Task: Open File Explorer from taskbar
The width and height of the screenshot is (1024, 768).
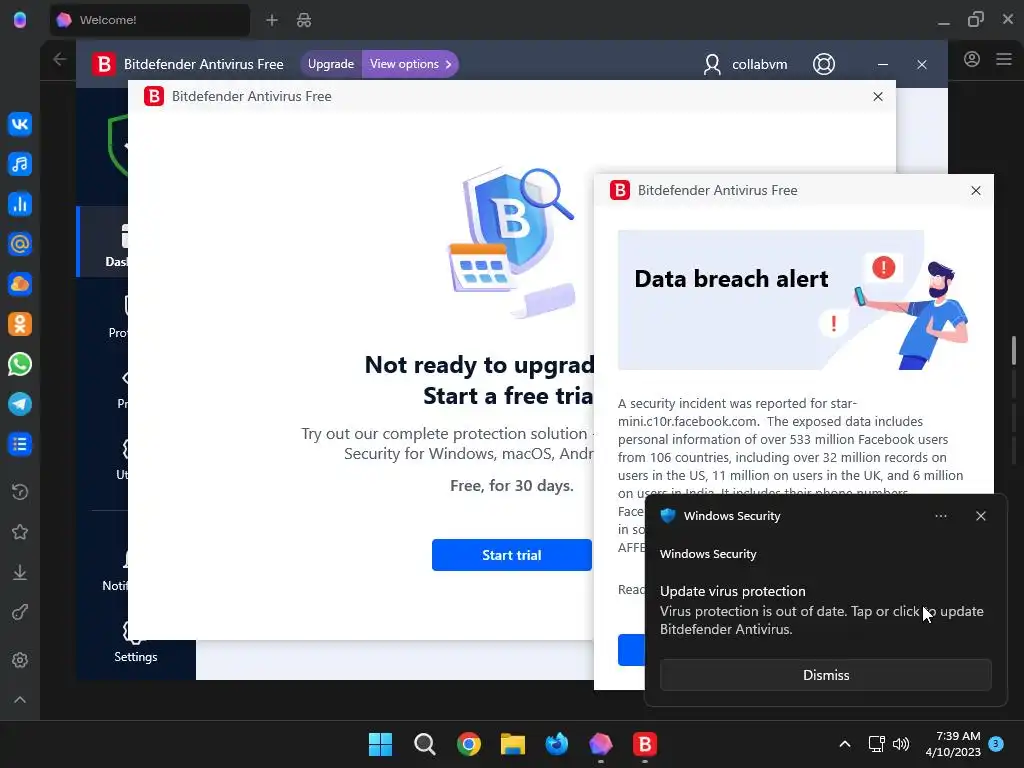Action: (513, 744)
